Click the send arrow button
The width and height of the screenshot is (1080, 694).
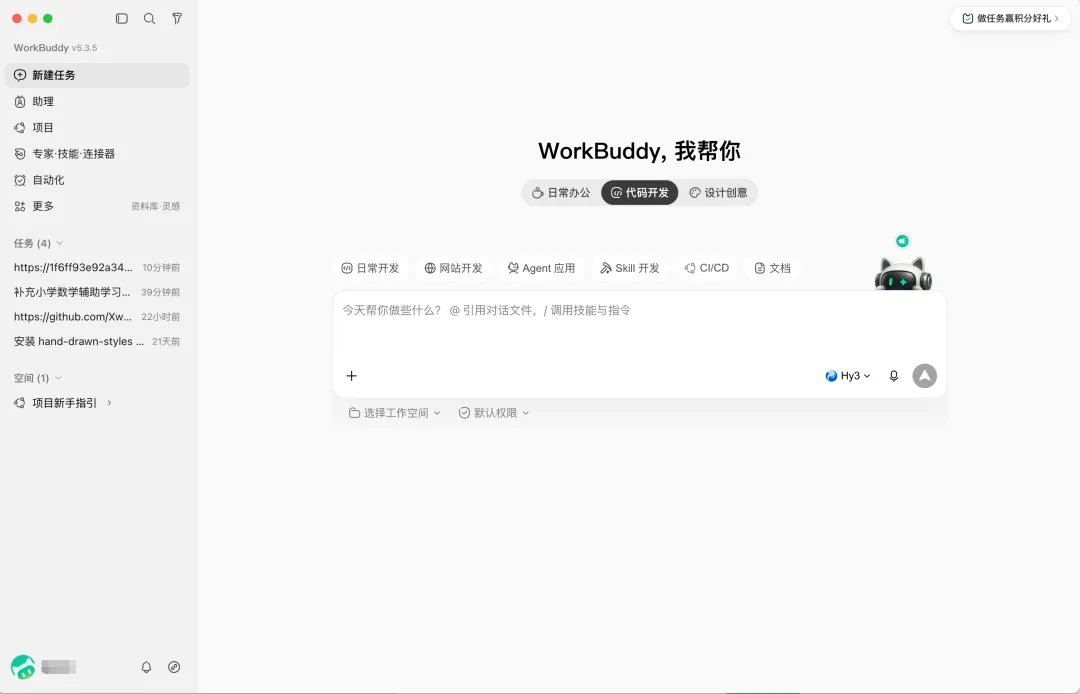pos(924,376)
